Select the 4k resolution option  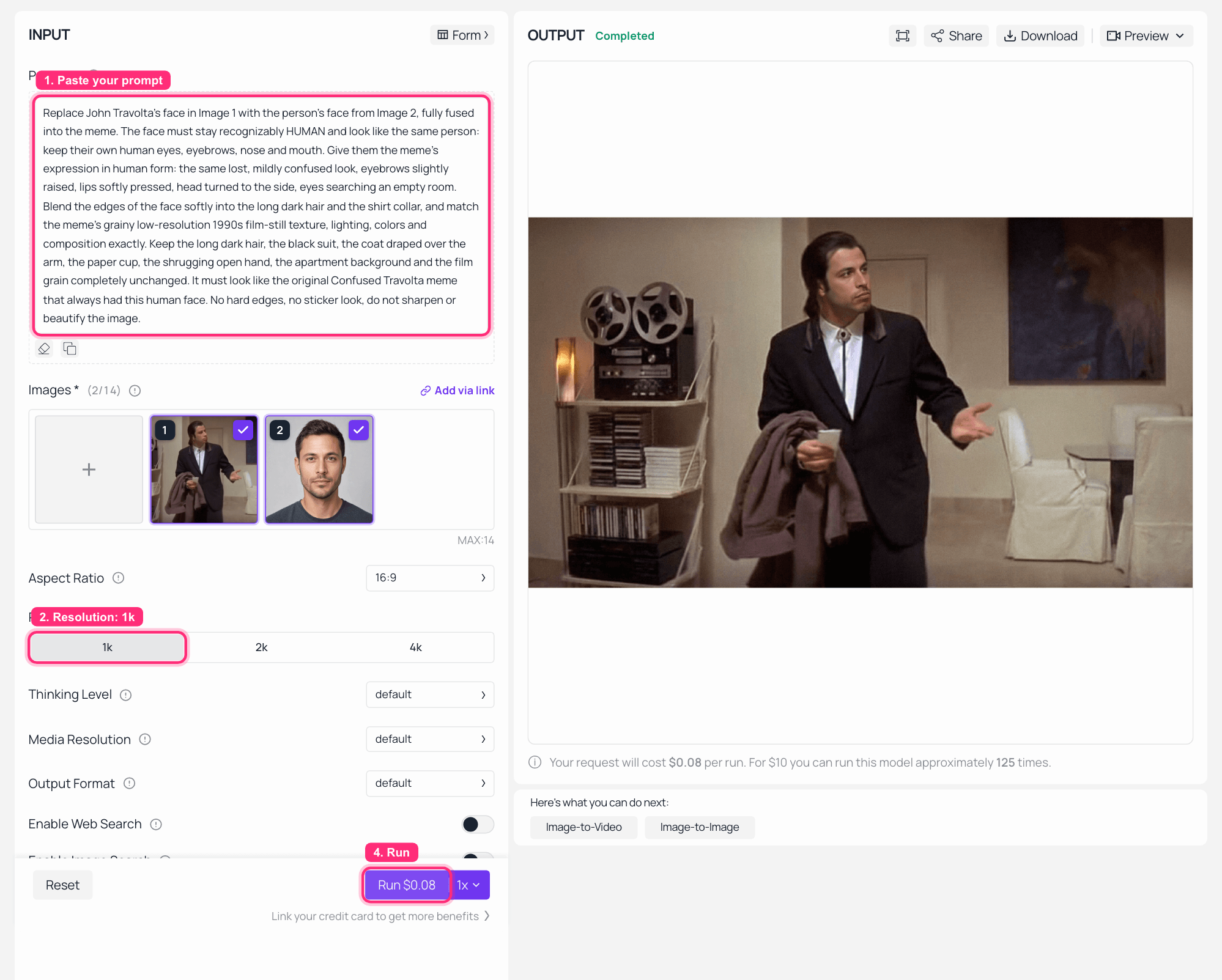(416, 647)
